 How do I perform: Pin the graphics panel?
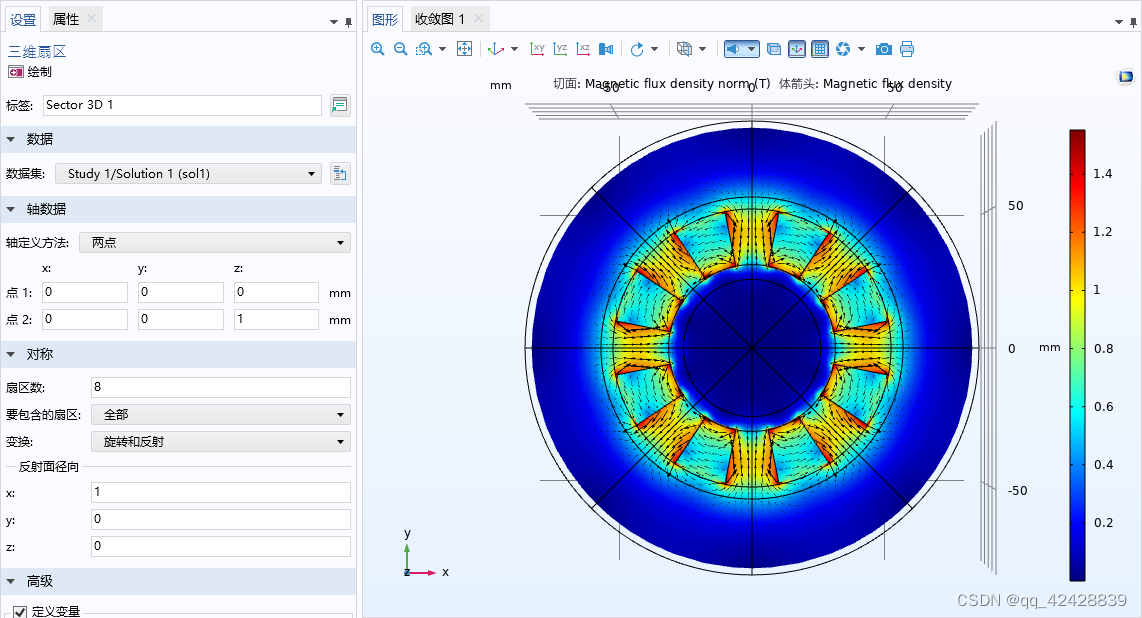point(1133,22)
